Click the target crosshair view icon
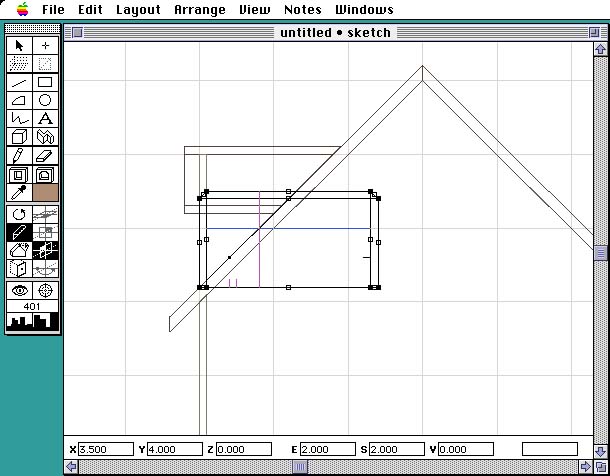 (45, 290)
